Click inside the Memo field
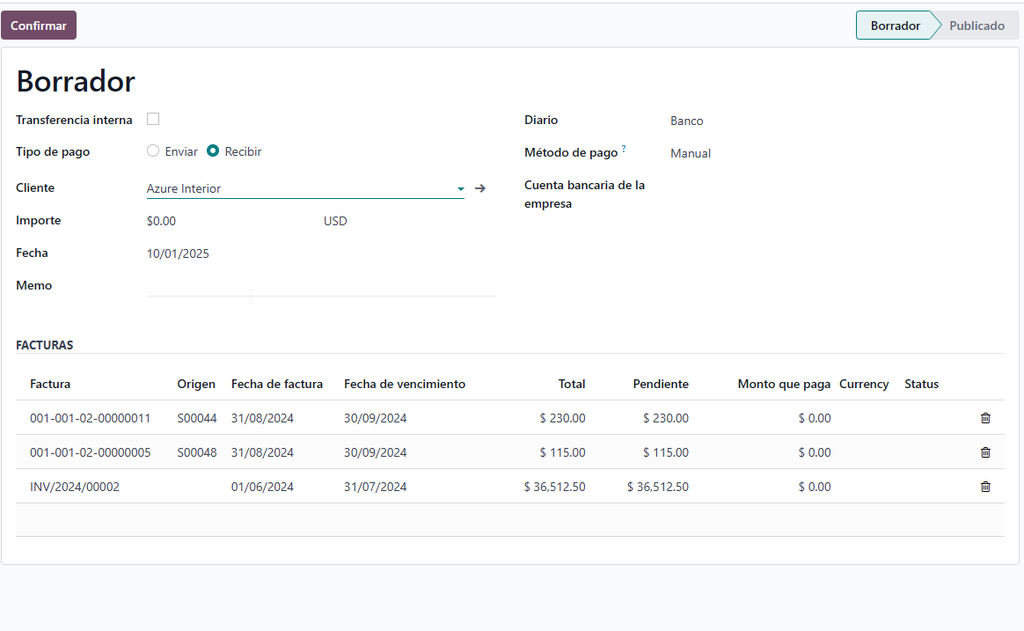This screenshot has height=631, width=1024. pos(300,289)
